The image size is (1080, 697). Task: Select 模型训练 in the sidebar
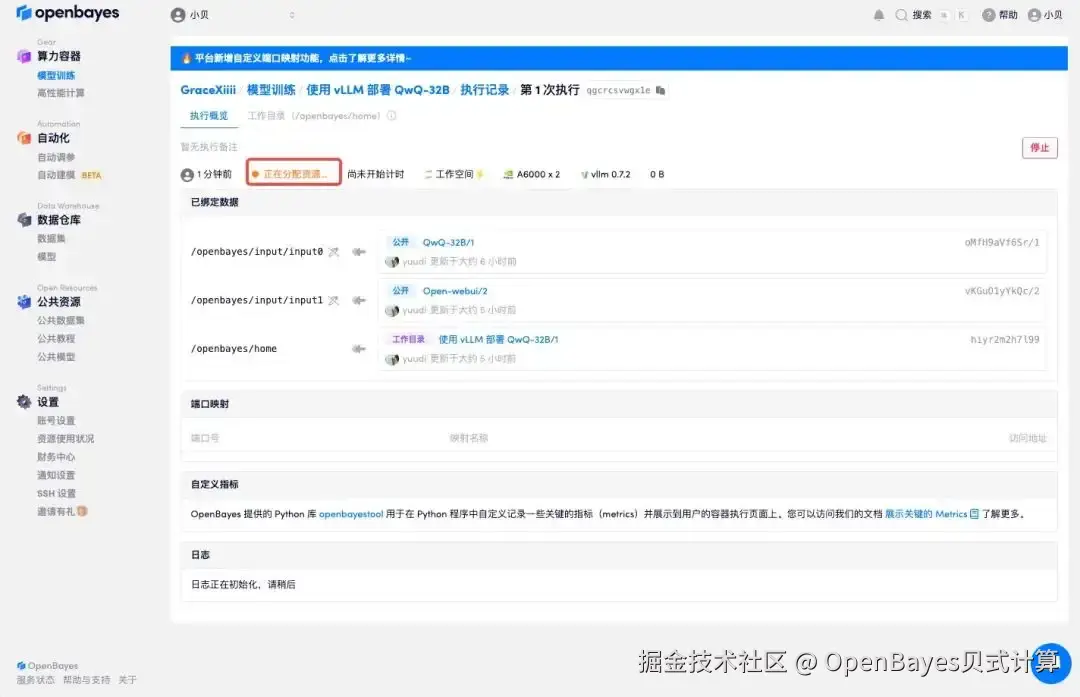pos(56,75)
